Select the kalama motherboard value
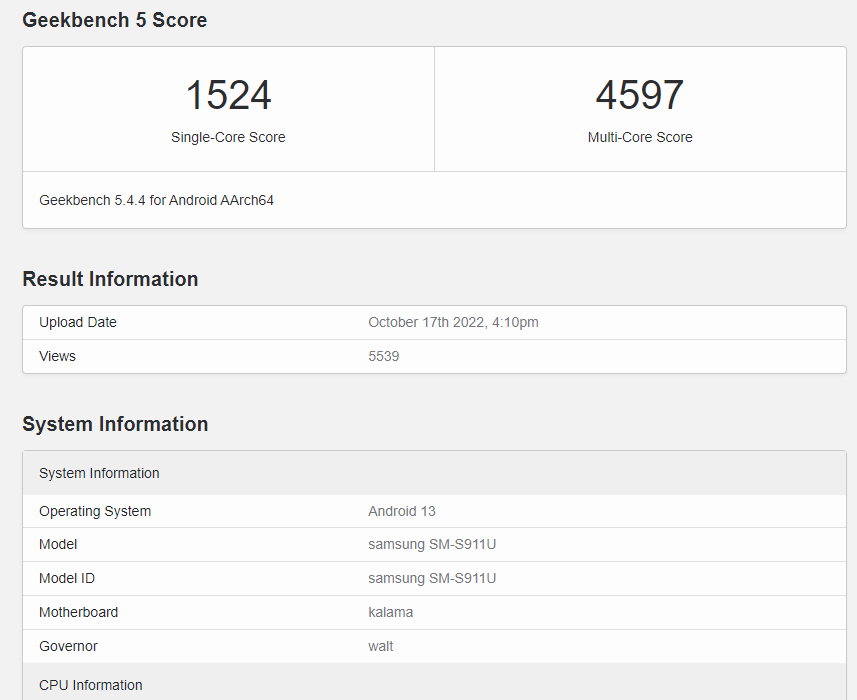Image resolution: width=857 pixels, height=700 pixels. click(390, 612)
